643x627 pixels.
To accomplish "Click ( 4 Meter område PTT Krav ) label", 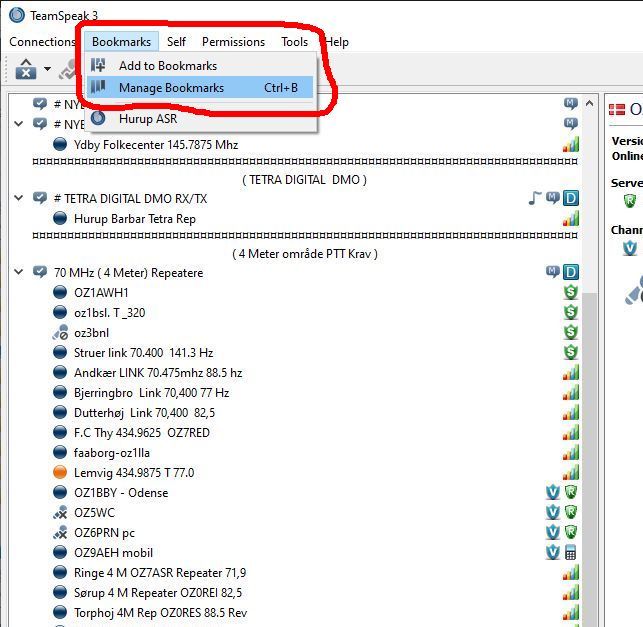I will 305,254.
